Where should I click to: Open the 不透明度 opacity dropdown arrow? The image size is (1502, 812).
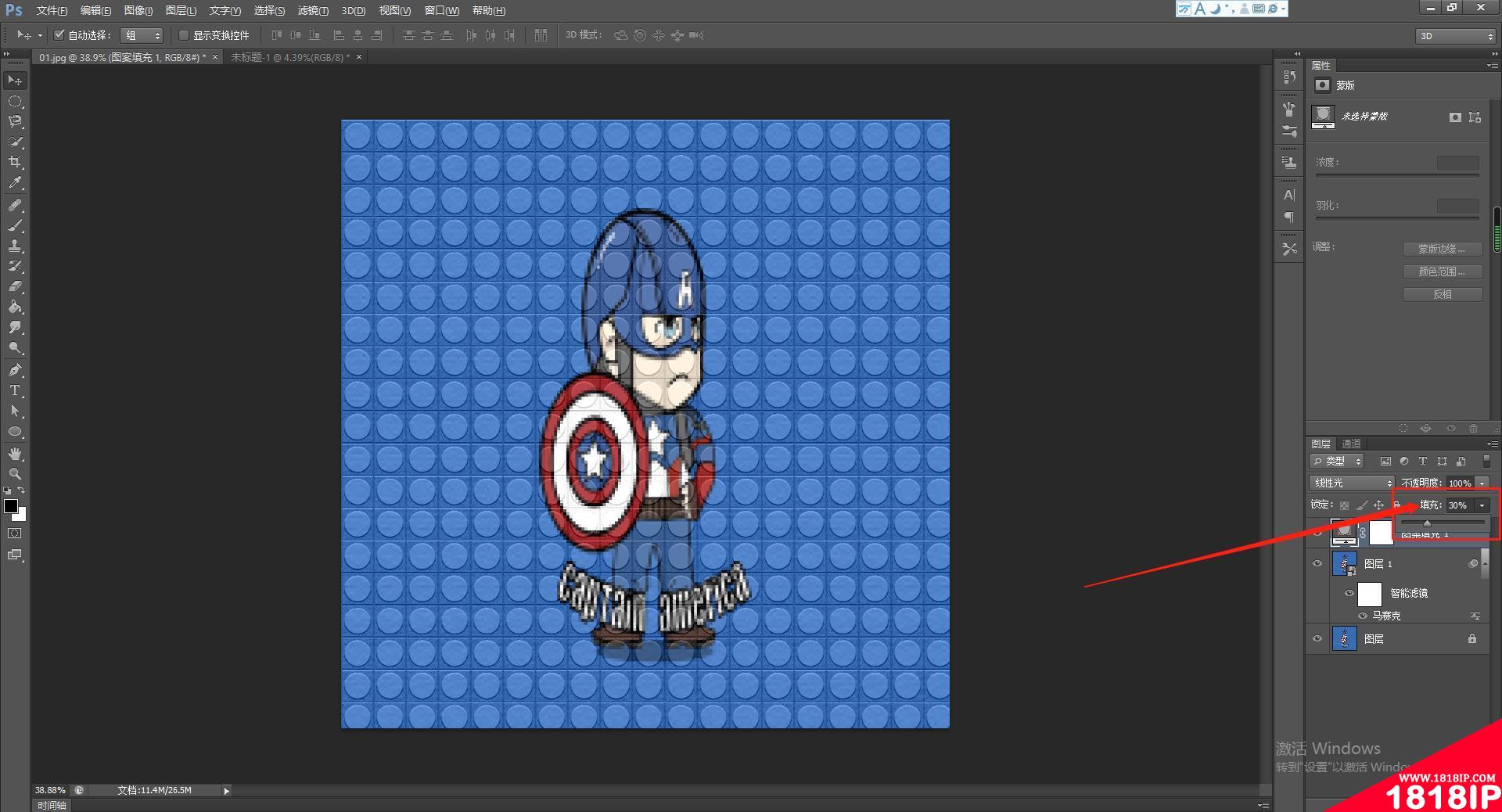[x=1482, y=483]
